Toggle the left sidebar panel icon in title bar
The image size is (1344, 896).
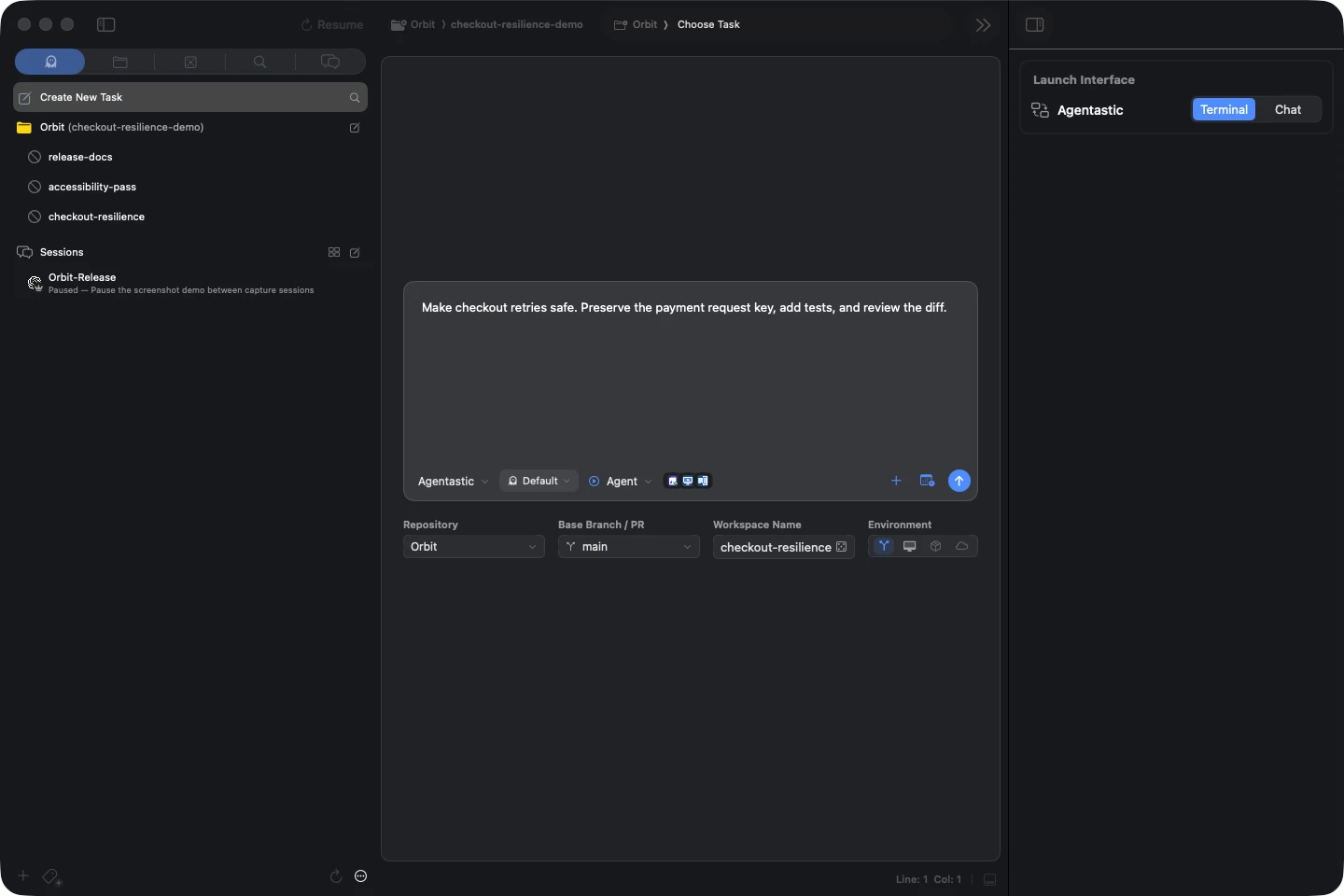[106, 25]
